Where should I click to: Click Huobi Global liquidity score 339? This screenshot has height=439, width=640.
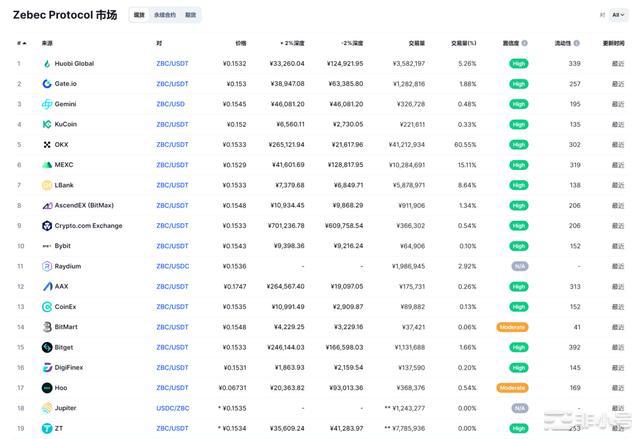[x=575, y=64]
